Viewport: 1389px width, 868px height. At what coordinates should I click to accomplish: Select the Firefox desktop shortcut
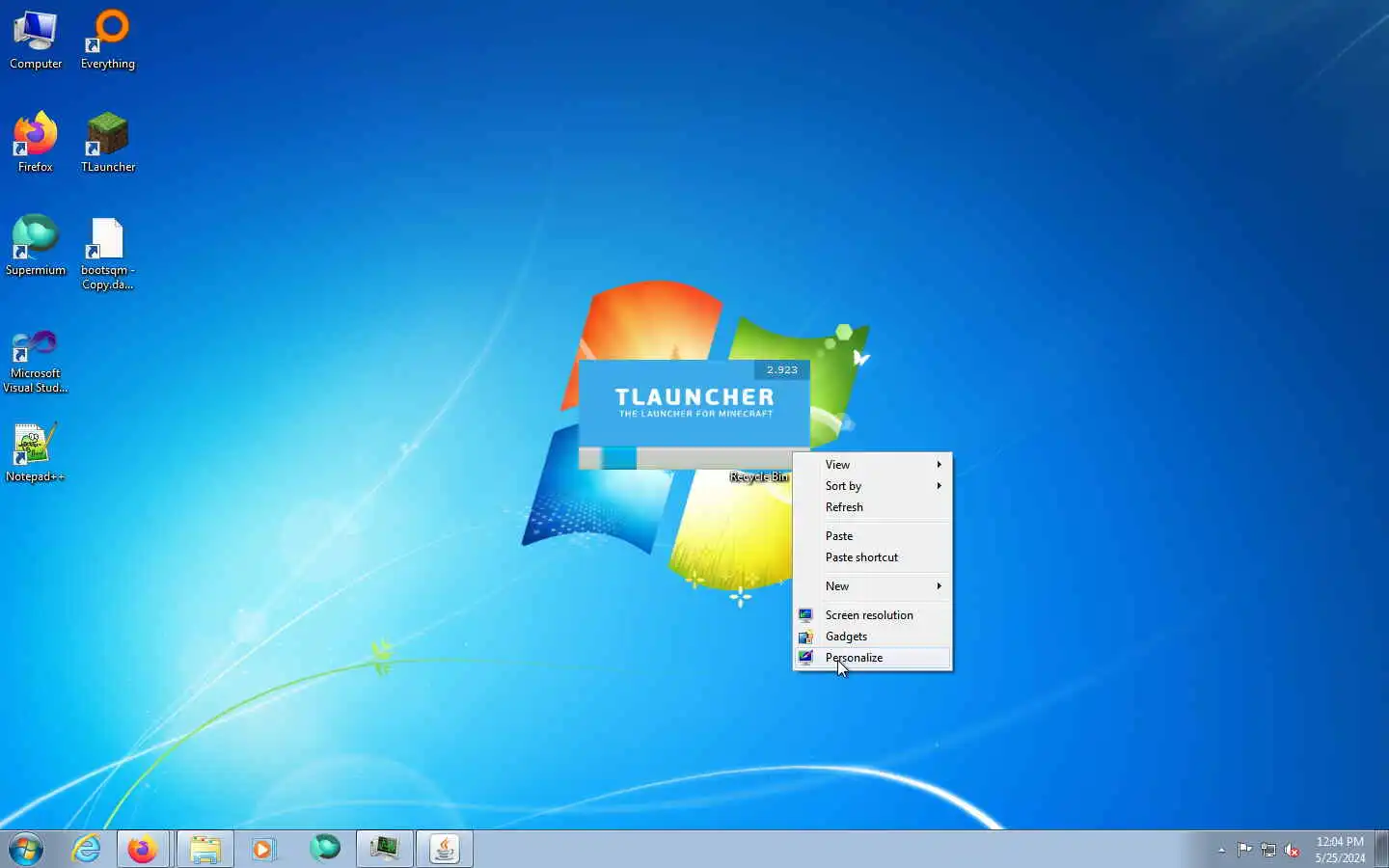pyautogui.click(x=36, y=143)
